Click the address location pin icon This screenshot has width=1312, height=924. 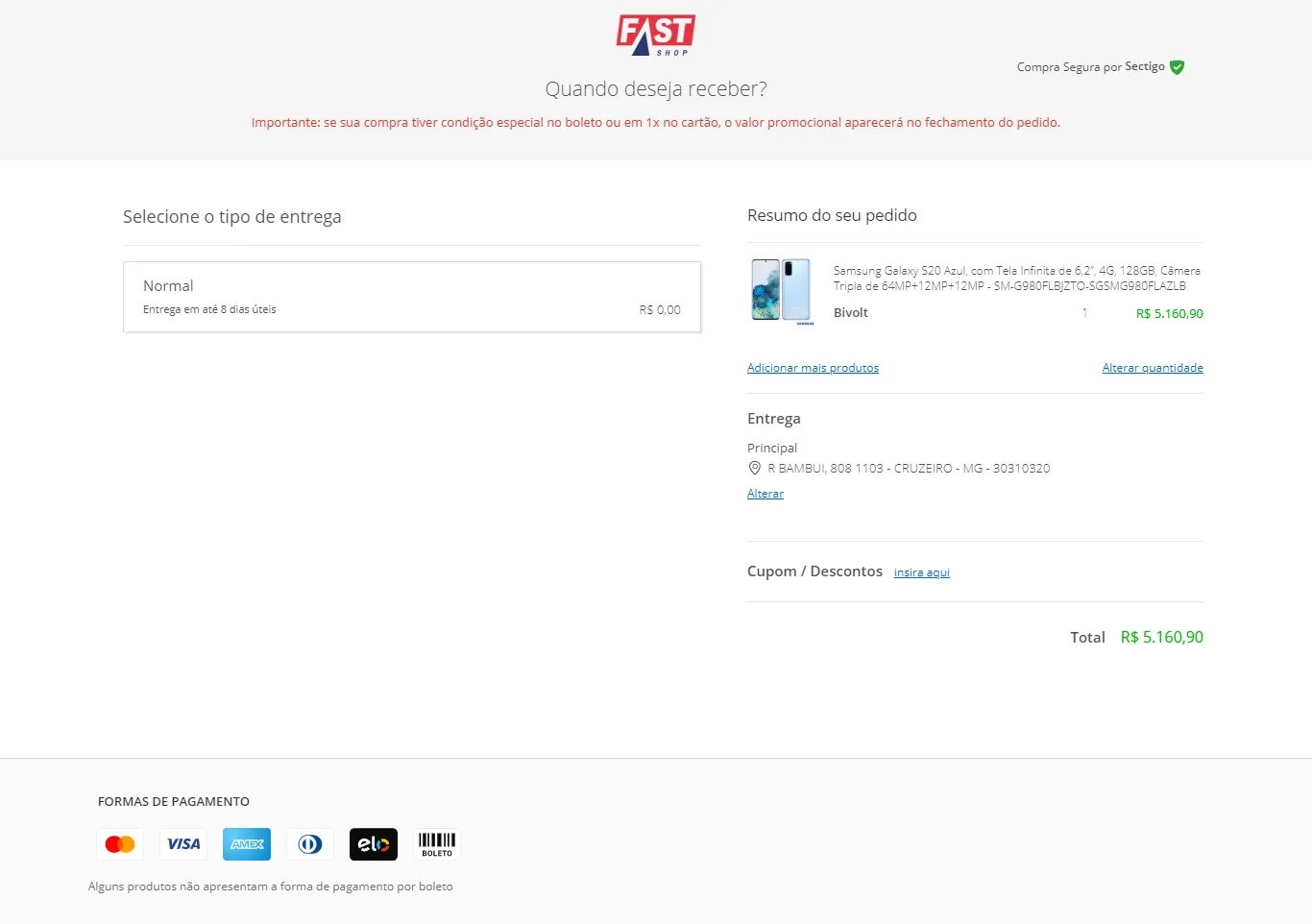755,468
